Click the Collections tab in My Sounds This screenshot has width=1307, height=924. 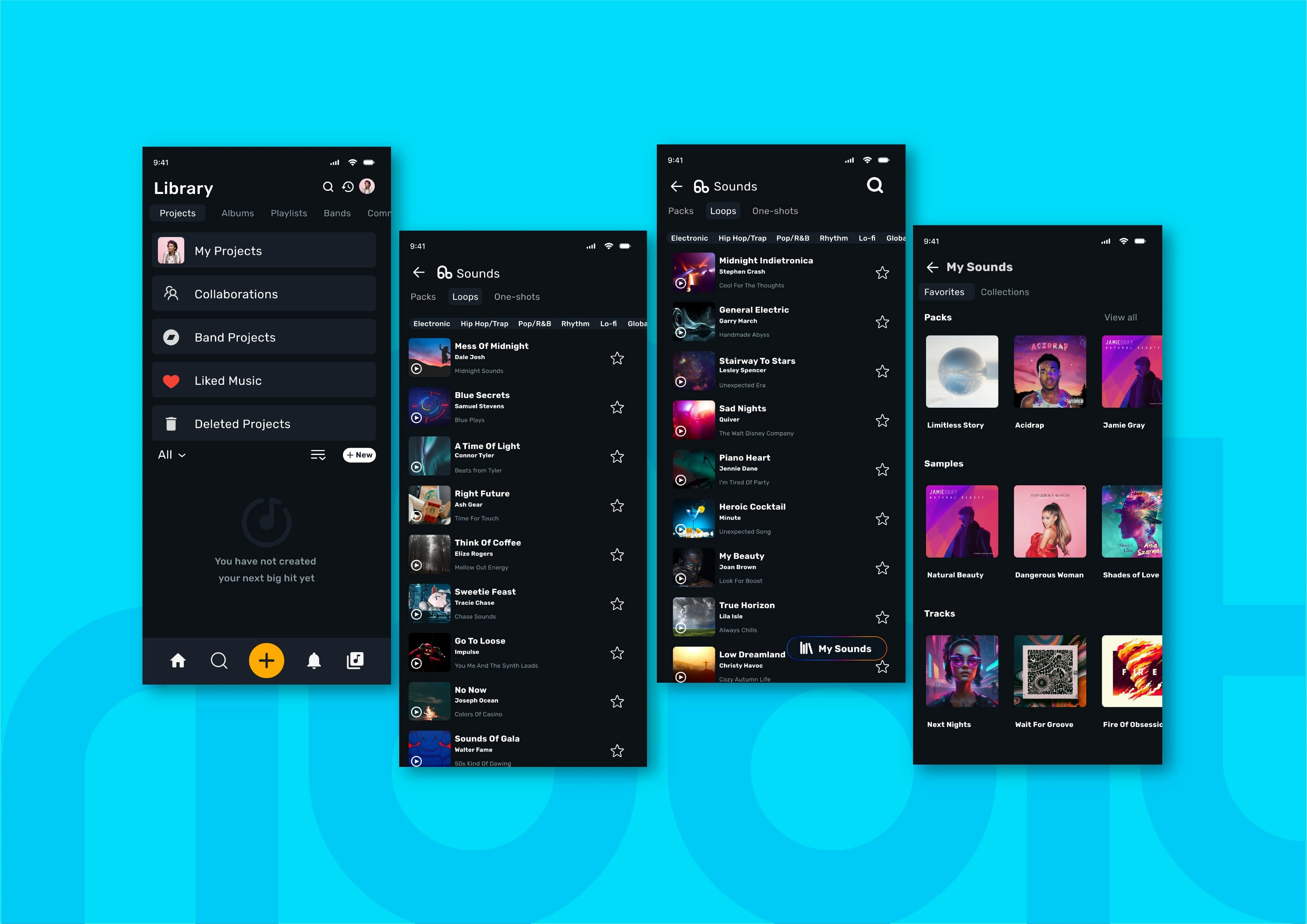tap(1005, 291)
